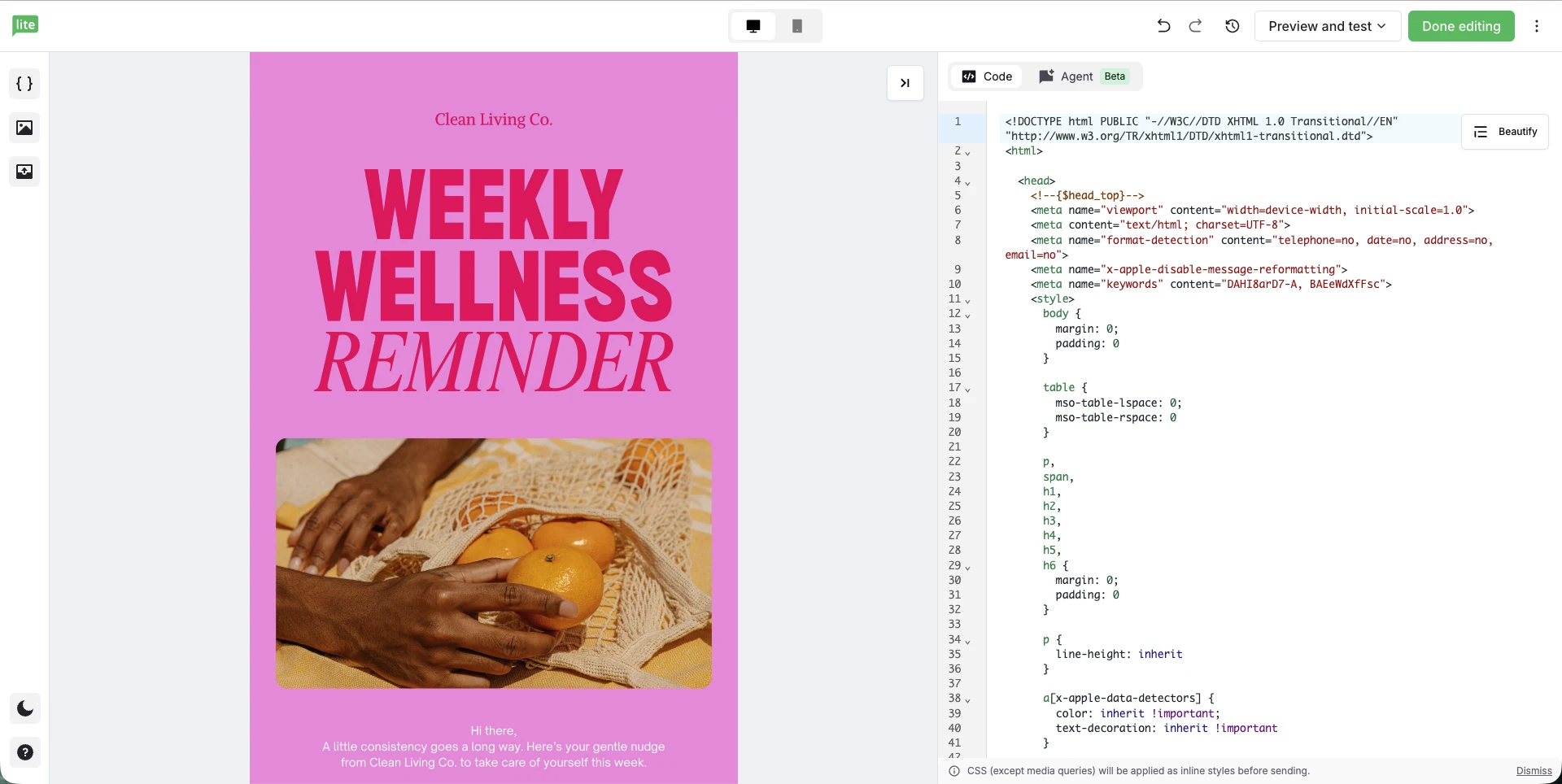
Task: Switch to desktop preview mode
Action: pos(753,26)
